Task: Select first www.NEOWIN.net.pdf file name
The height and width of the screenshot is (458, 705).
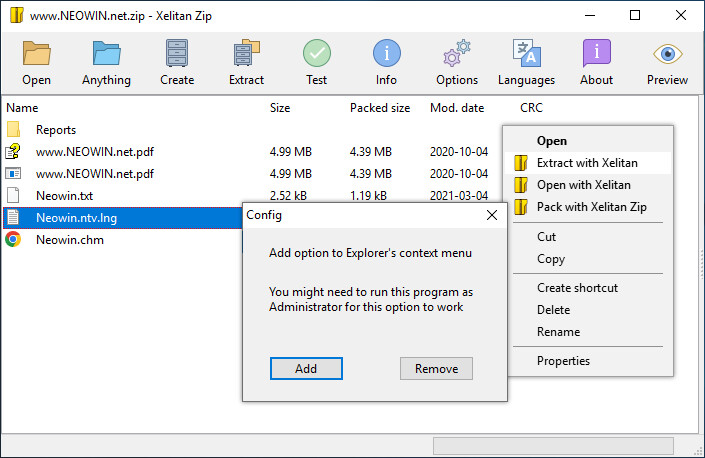Action: point(95,152)
